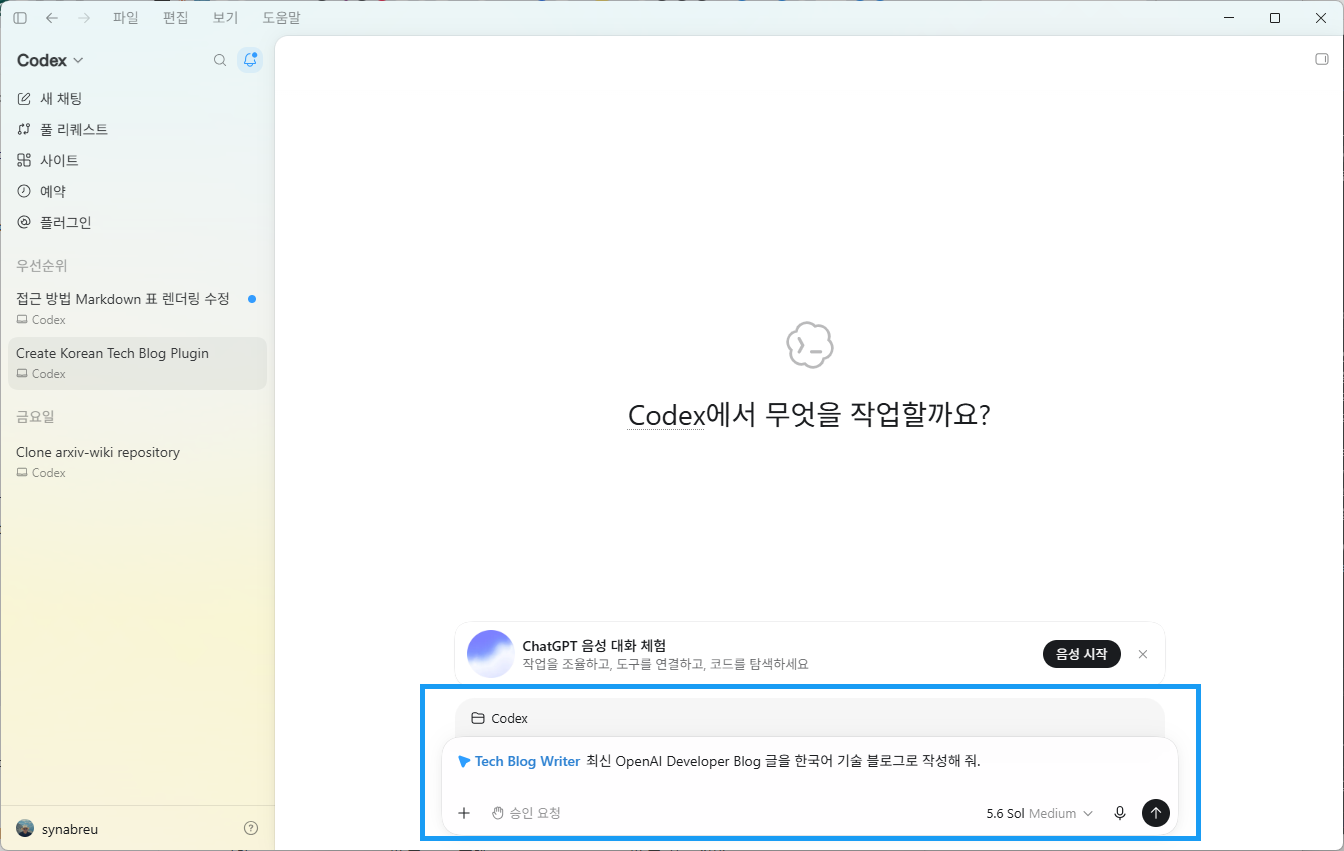Send the message with the arrow button
This screenshot has width=1344, height=851.
[x=1156, y=813]
